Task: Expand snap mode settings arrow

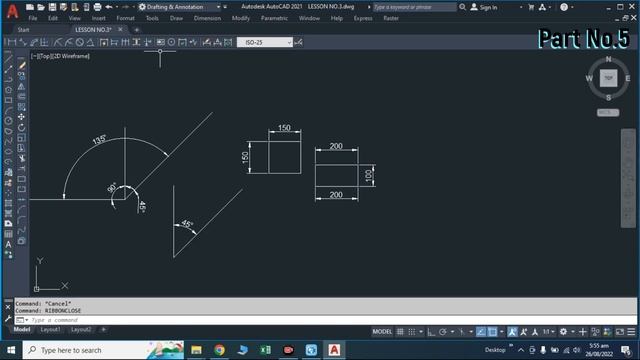Action: tap(421, 332)
